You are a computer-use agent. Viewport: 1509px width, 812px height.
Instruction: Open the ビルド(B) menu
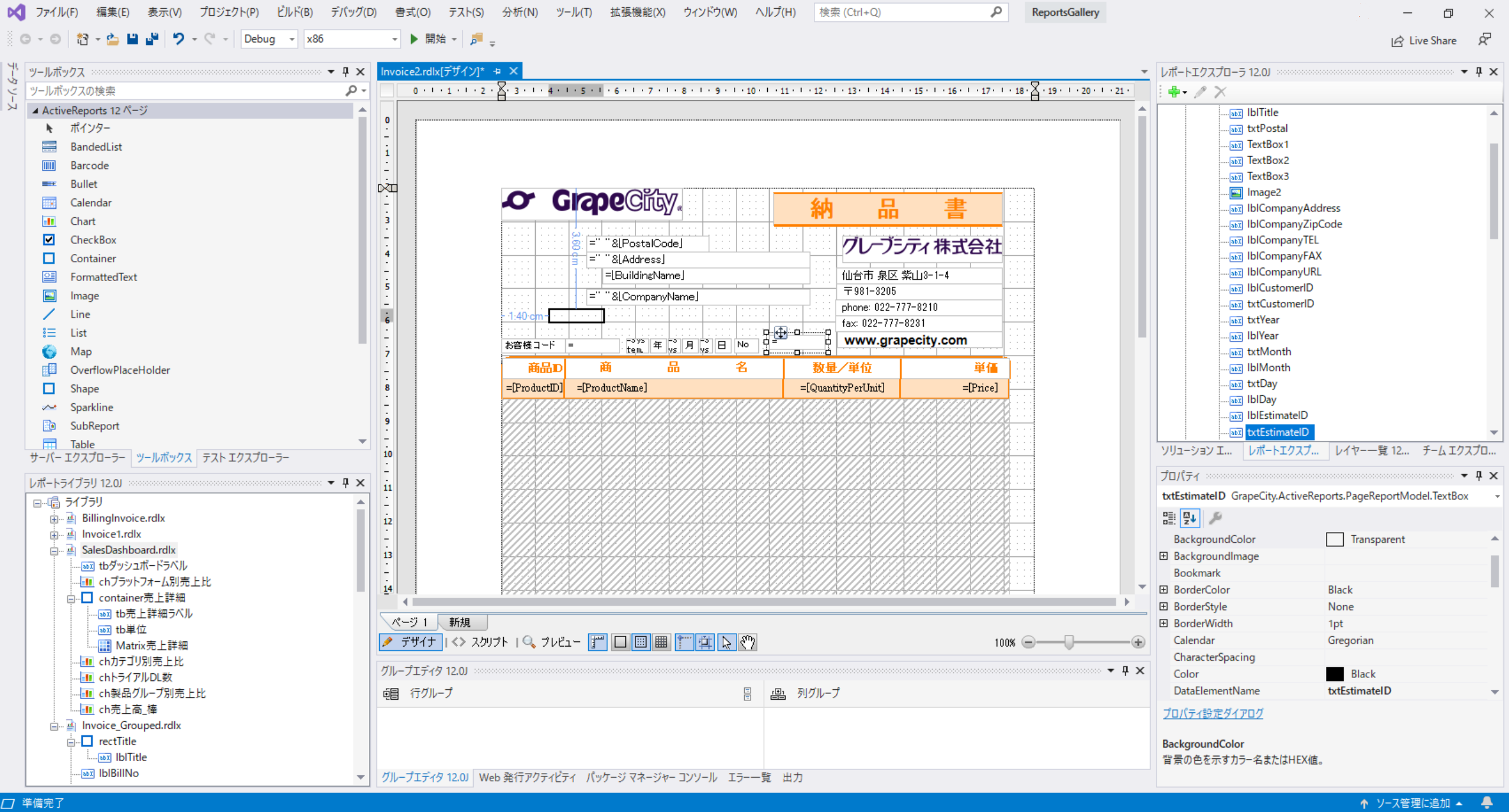(294, 12)
